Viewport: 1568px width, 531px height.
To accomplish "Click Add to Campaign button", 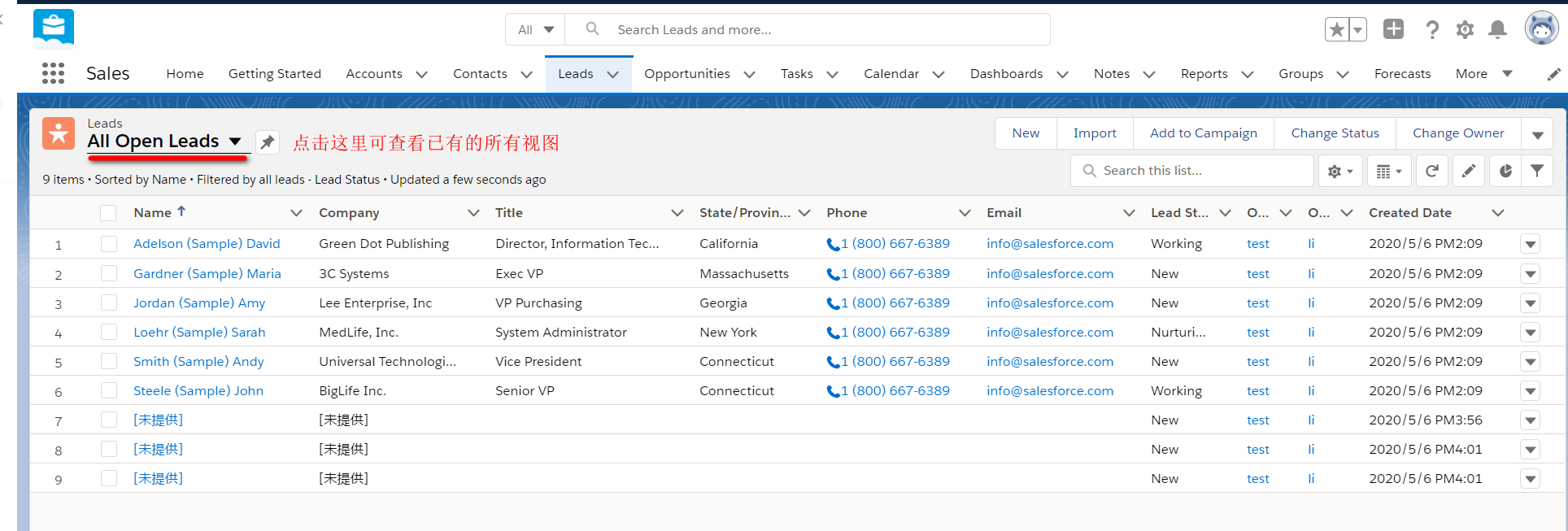I will click(x=1204, y=133).
